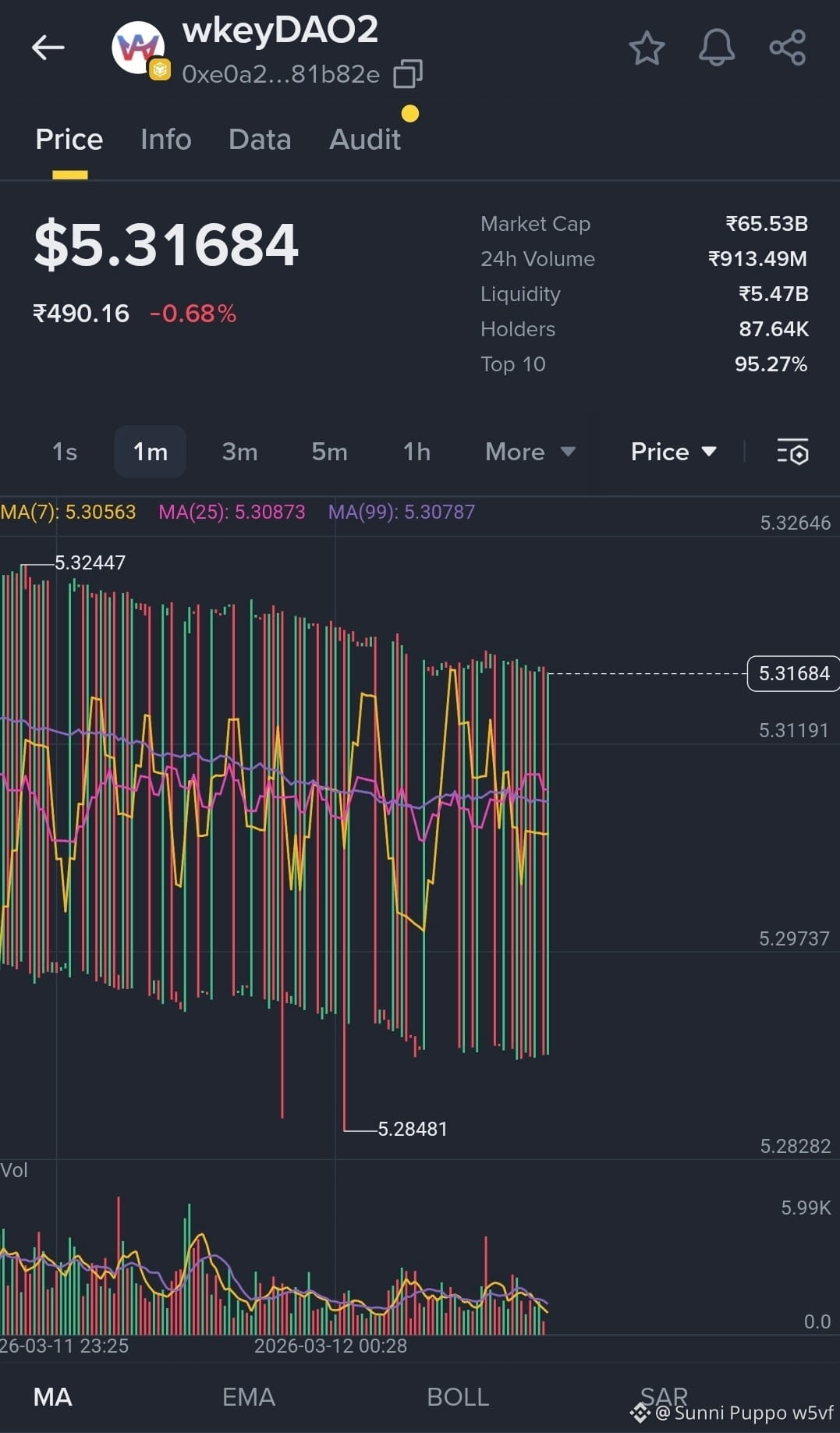Select the 5m chart interval

(329, 452)
